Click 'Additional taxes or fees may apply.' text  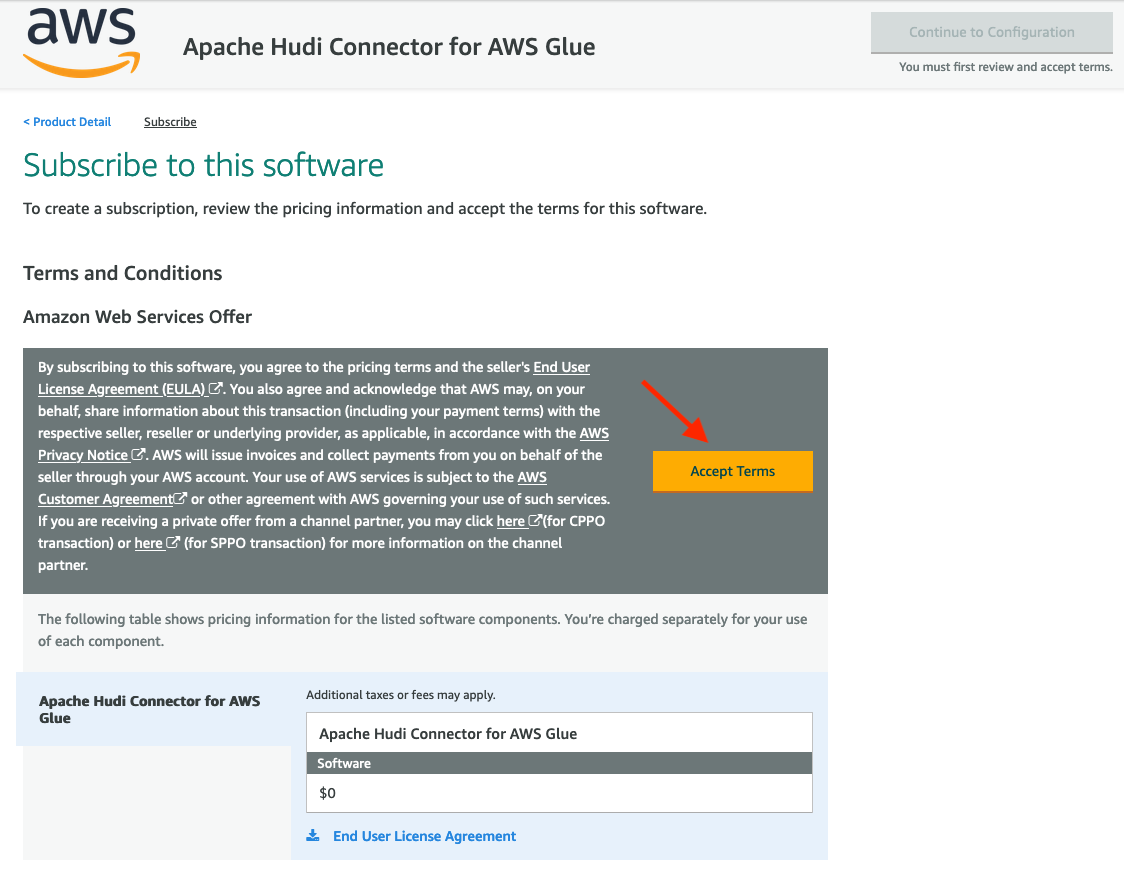401,695
